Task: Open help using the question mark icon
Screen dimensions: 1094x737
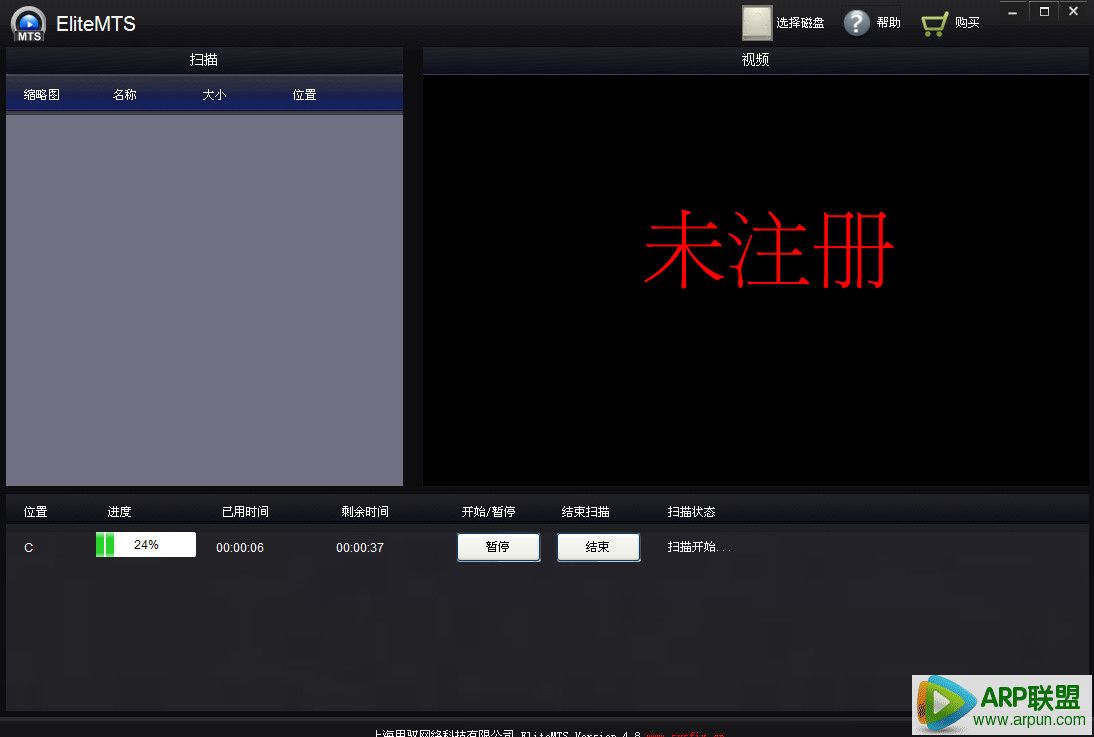Action: 858,22
